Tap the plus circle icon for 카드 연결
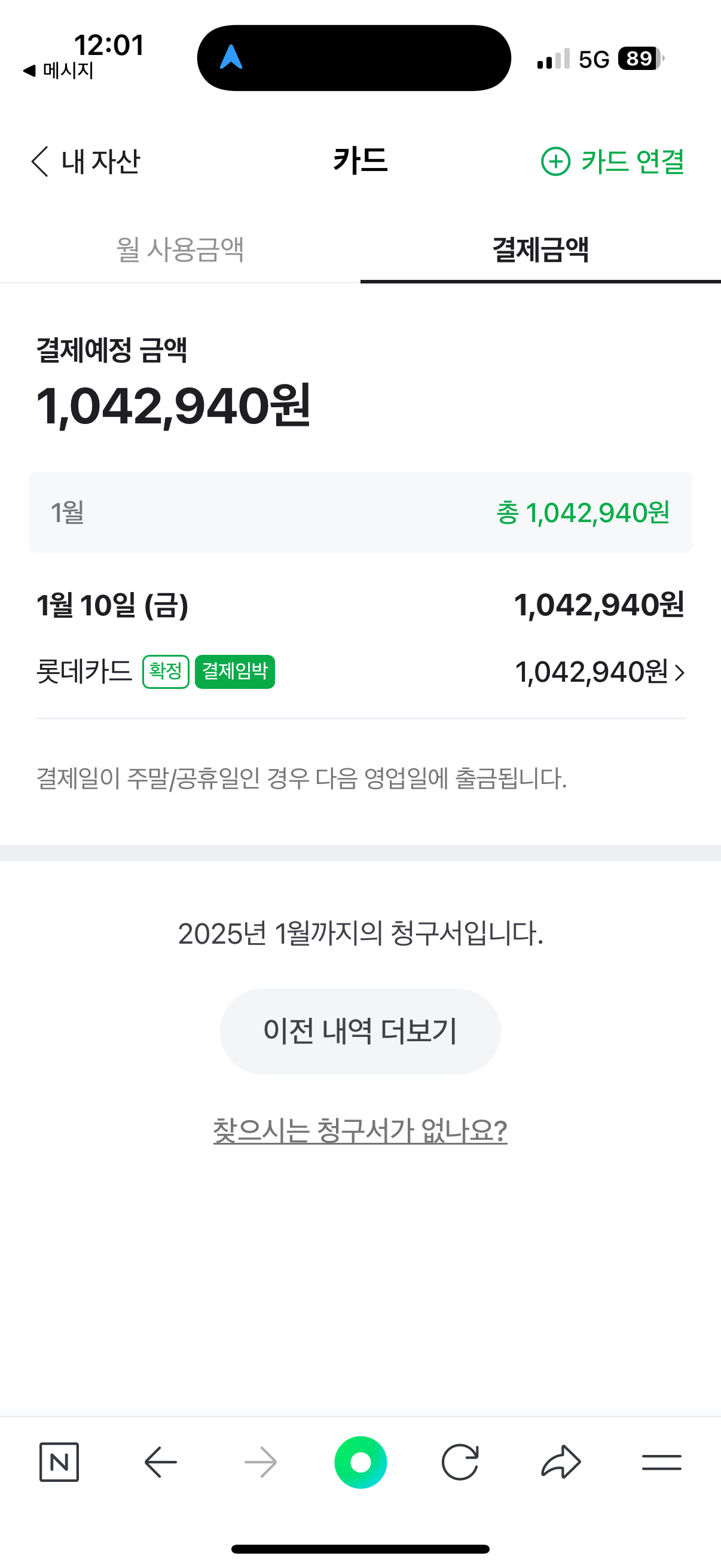Screen dimensions: 721x1568 tap(555, 161)
